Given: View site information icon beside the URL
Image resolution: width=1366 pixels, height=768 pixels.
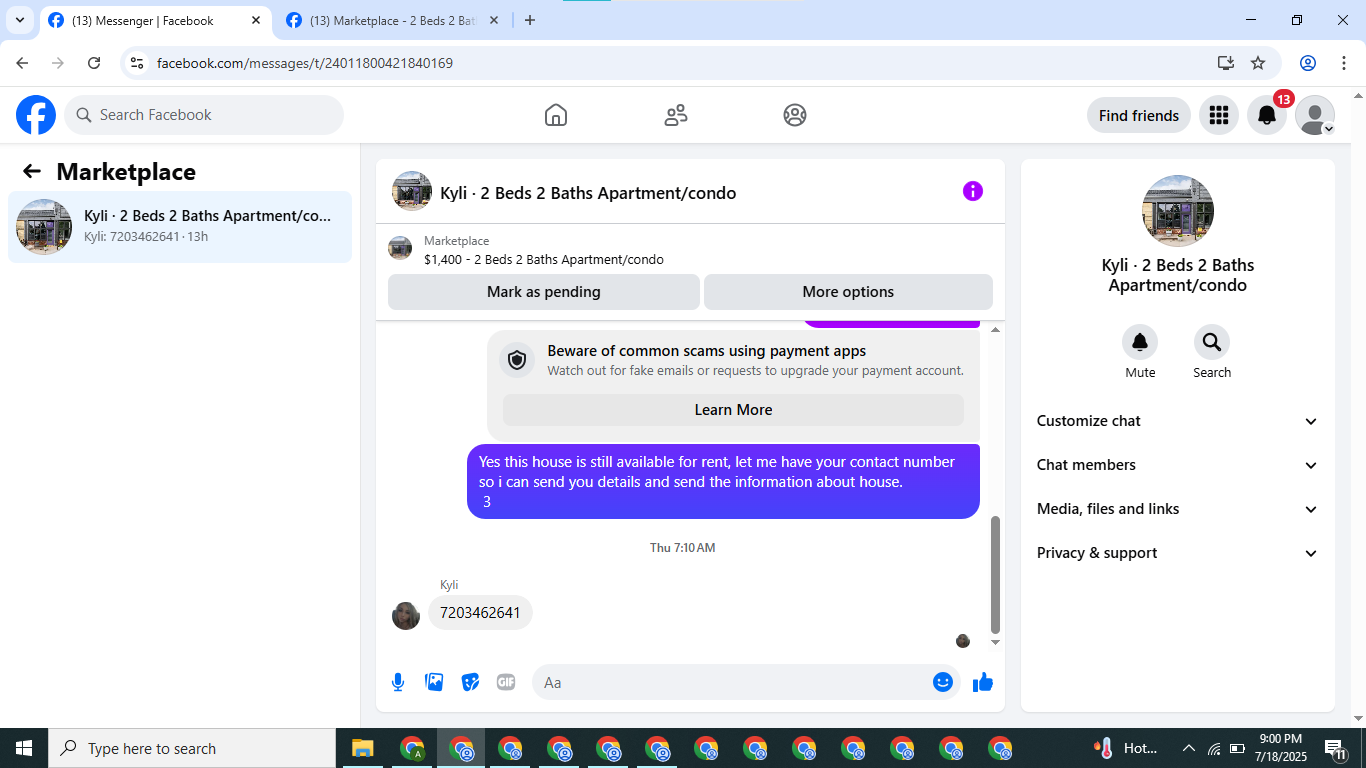Looking at the screenshot, I should pos(138,63).
